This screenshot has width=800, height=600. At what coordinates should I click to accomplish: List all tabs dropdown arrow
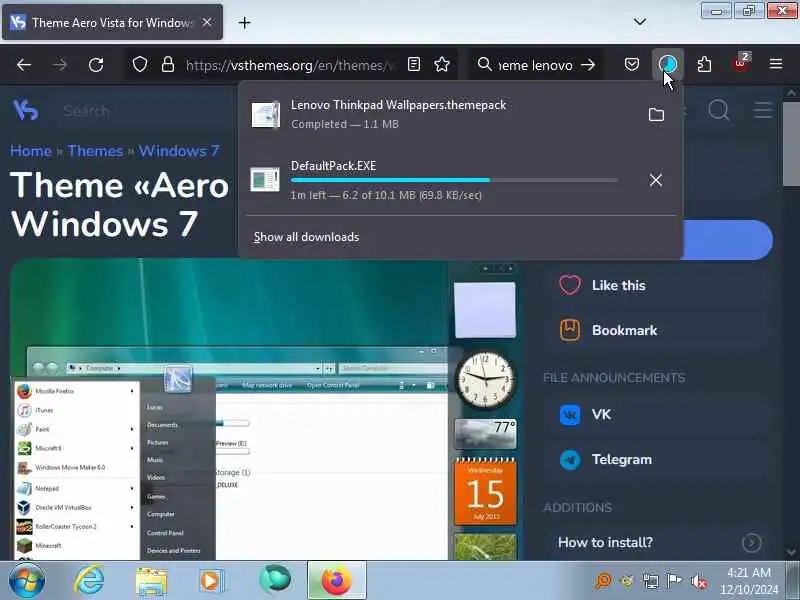tap(640, 21)
